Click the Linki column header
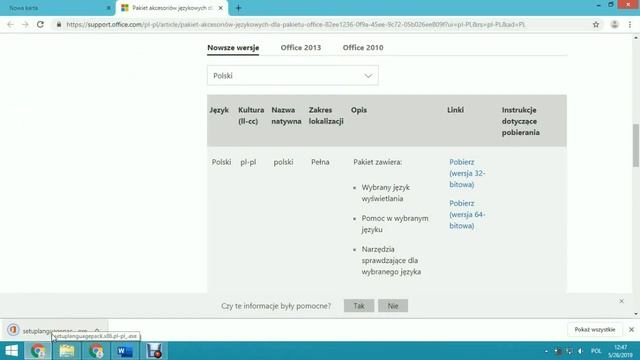The height and width of the screenshot is (360, 640). click(455, 110)
